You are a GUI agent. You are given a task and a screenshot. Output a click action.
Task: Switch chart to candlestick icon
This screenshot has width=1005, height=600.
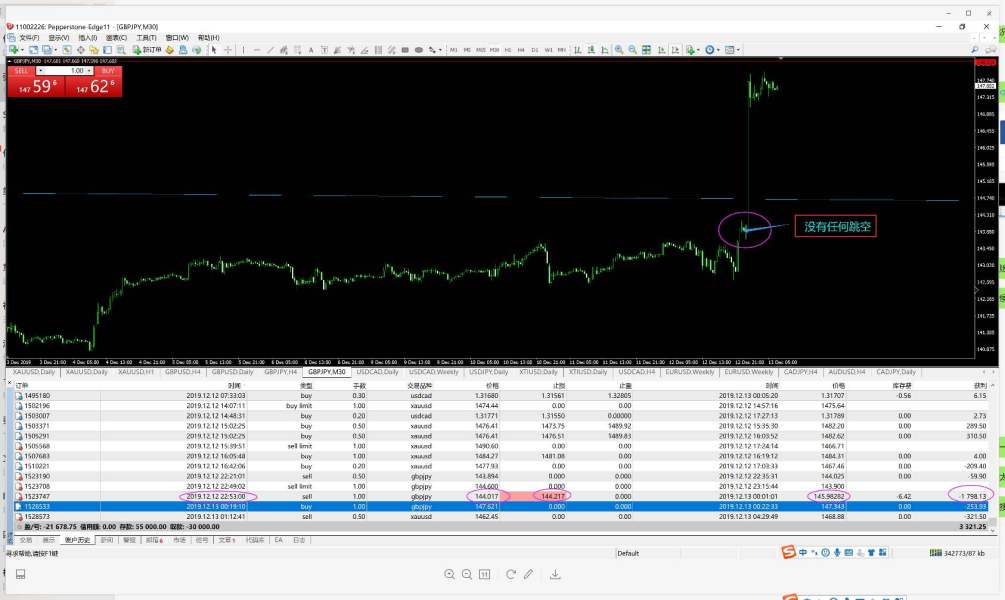591,49
